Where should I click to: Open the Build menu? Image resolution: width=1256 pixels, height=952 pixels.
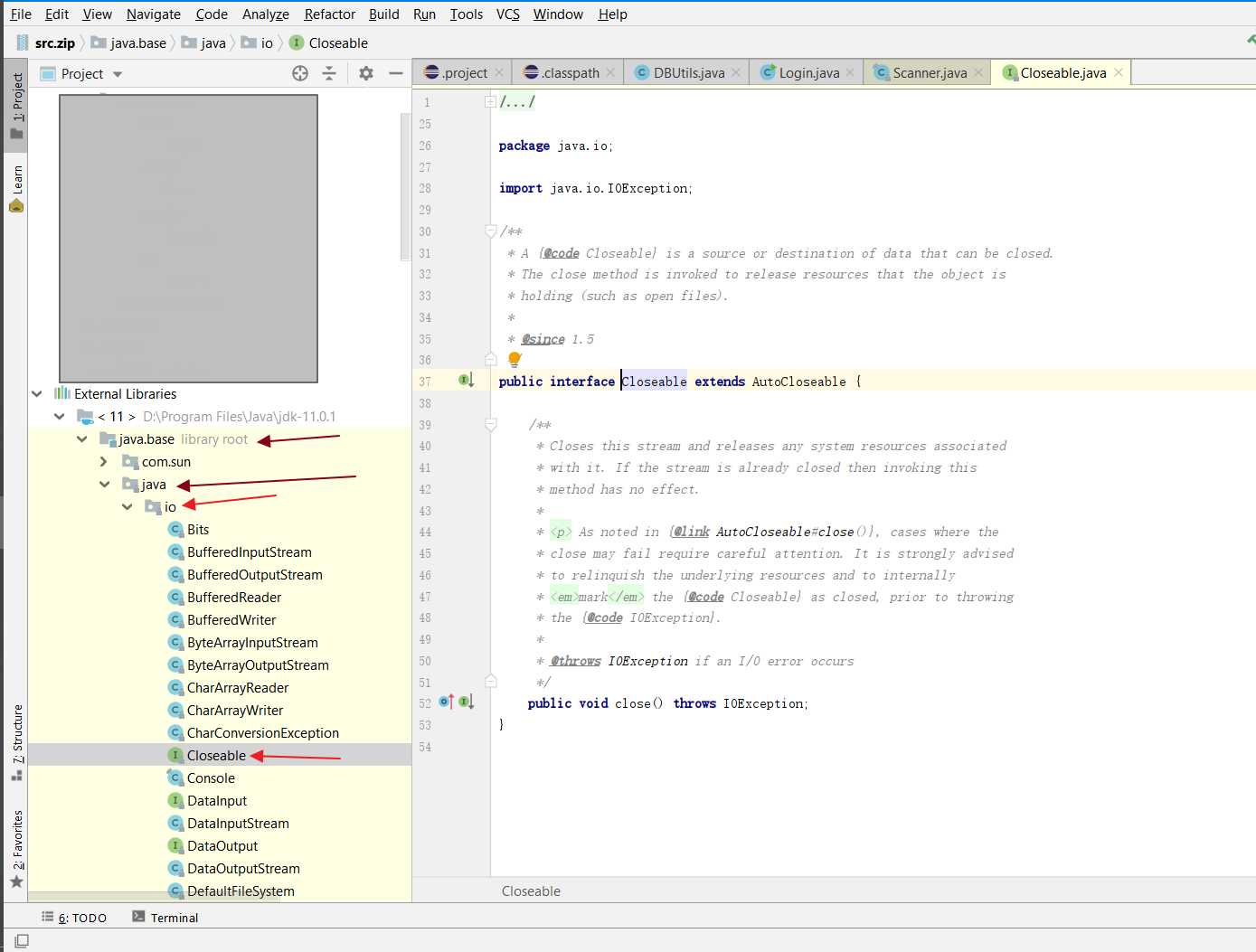(x=383, y=14)
